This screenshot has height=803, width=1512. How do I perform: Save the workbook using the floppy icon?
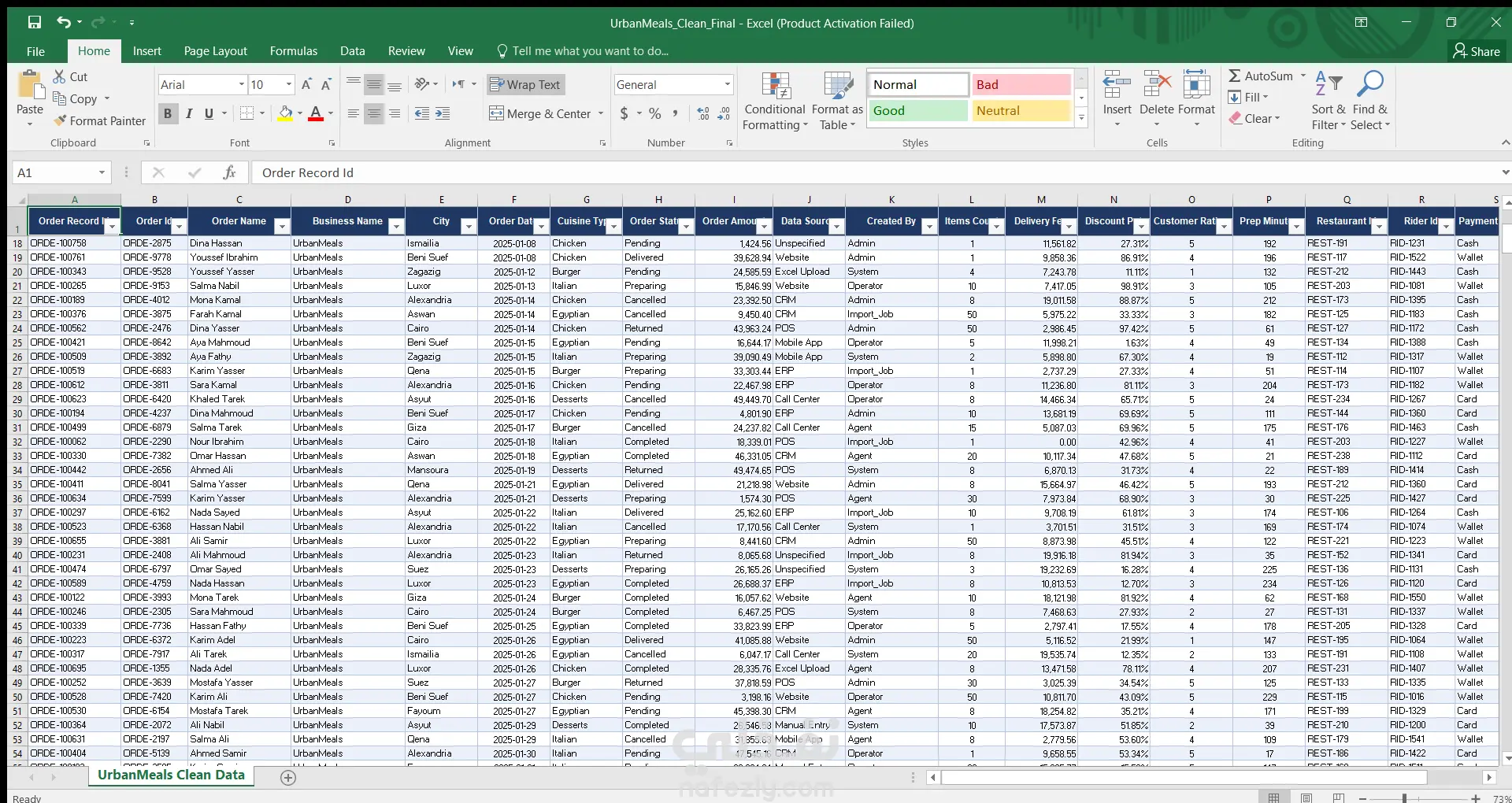pyautogui.click(x=34, y=23)
